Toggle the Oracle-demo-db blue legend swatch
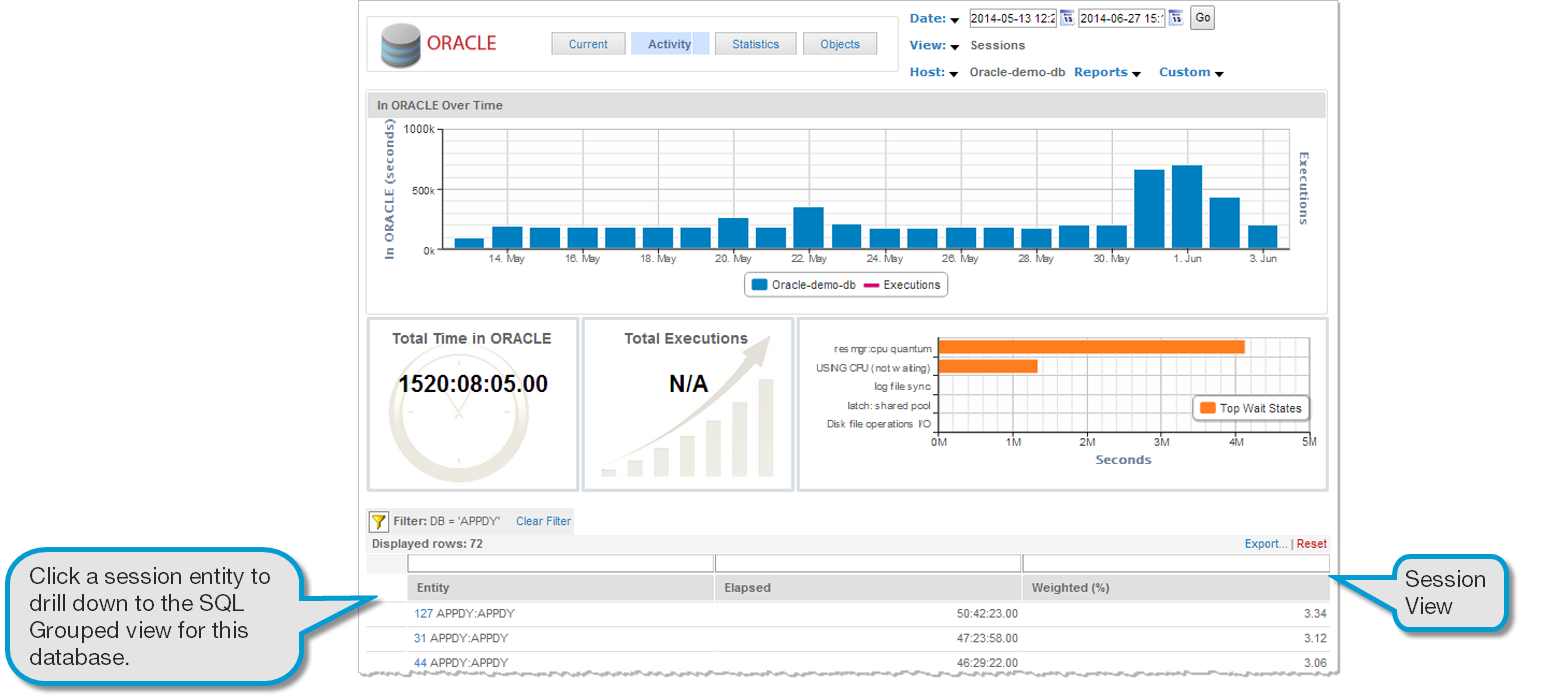1553x696 pixels. tap(760, 285)
